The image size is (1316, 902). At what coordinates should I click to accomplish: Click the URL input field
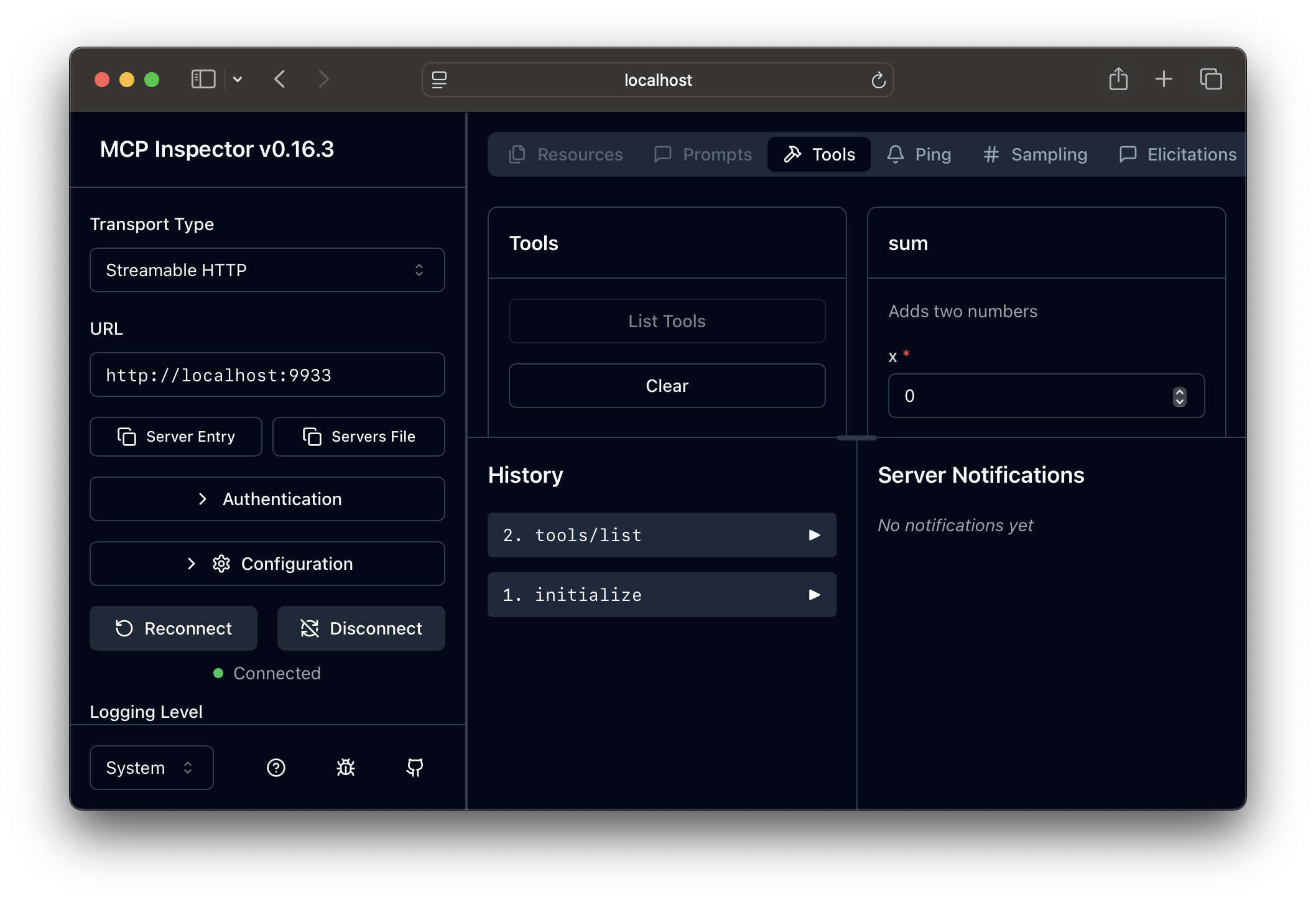point(267,374)
